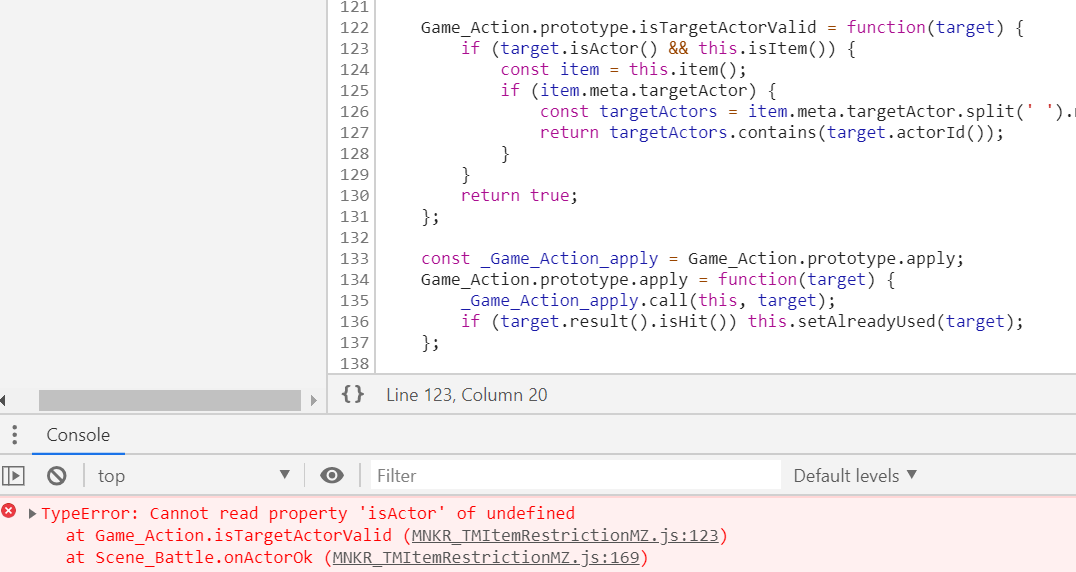
Task: Open the 'top' JavaScript context dropdown
Action: [x=194, y=475]
